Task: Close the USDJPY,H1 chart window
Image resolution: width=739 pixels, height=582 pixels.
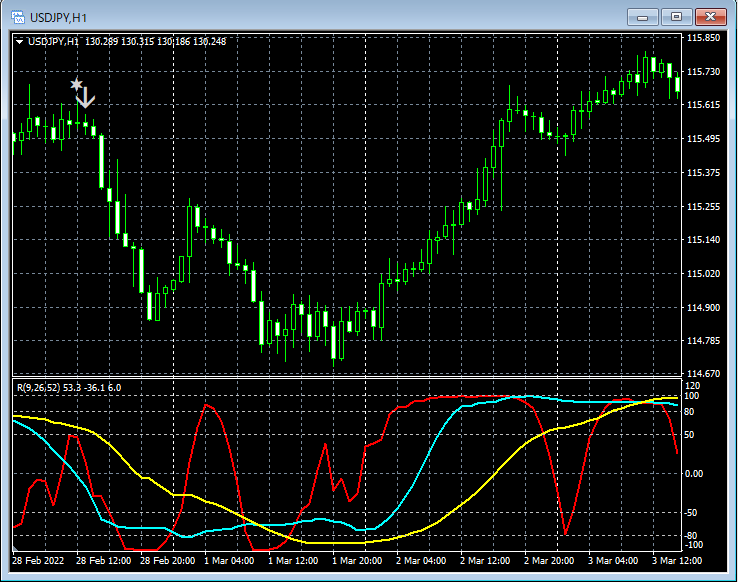Action: 711,17
